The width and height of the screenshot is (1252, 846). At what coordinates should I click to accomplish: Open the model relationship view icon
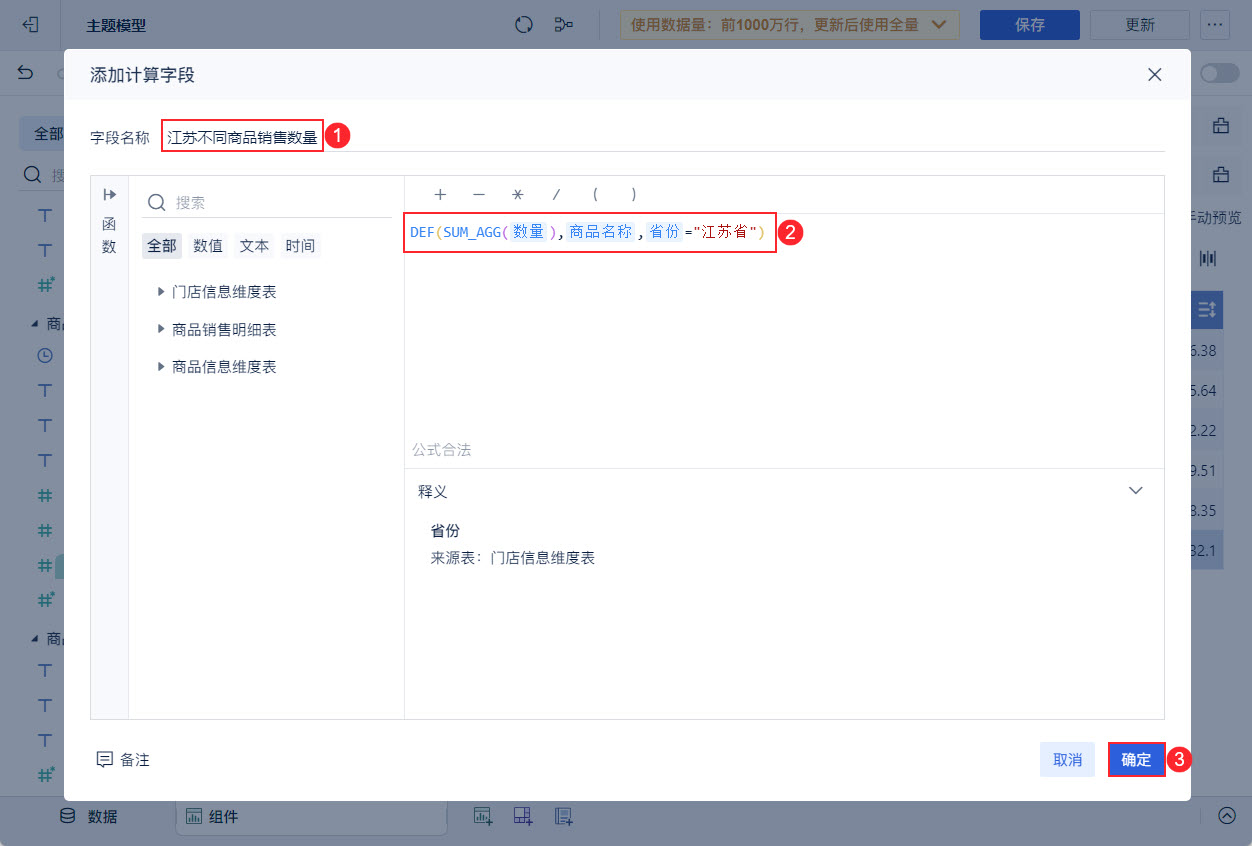pyautogui.click(x=564, y=25)
